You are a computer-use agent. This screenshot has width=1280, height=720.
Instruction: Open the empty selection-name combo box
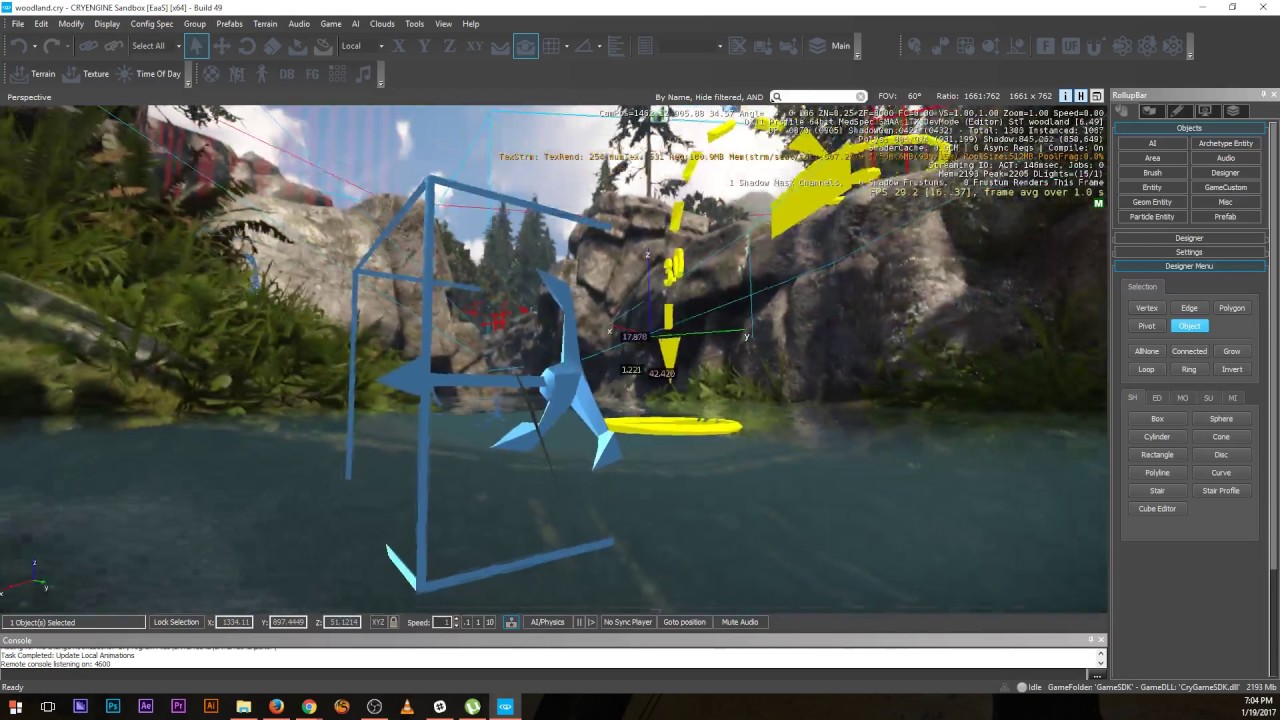tap(691, 46)
